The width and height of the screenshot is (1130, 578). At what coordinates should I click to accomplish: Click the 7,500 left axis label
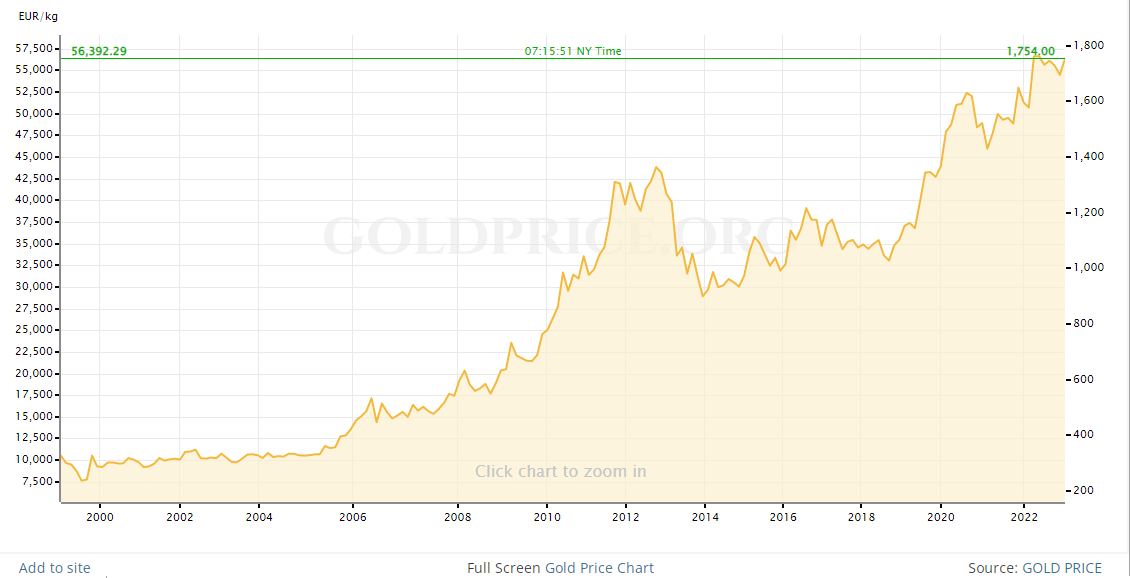click(39, 482)
